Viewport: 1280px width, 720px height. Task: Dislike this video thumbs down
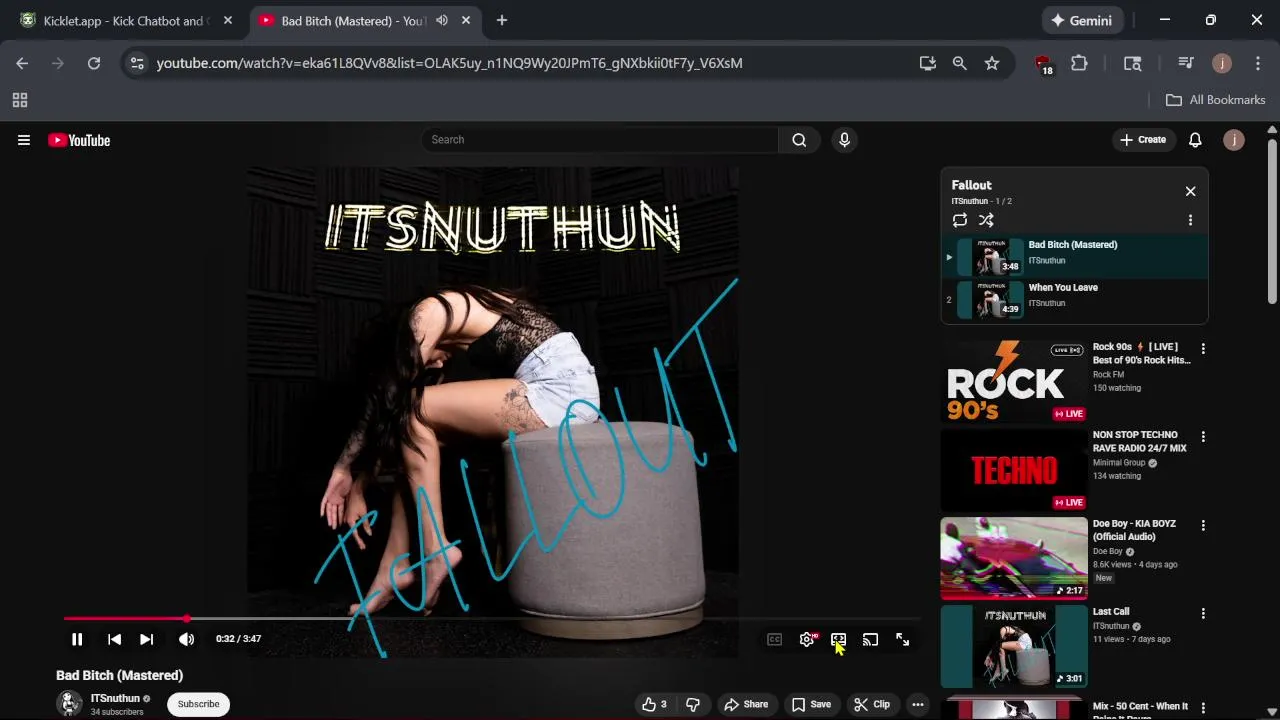point(693,704)
